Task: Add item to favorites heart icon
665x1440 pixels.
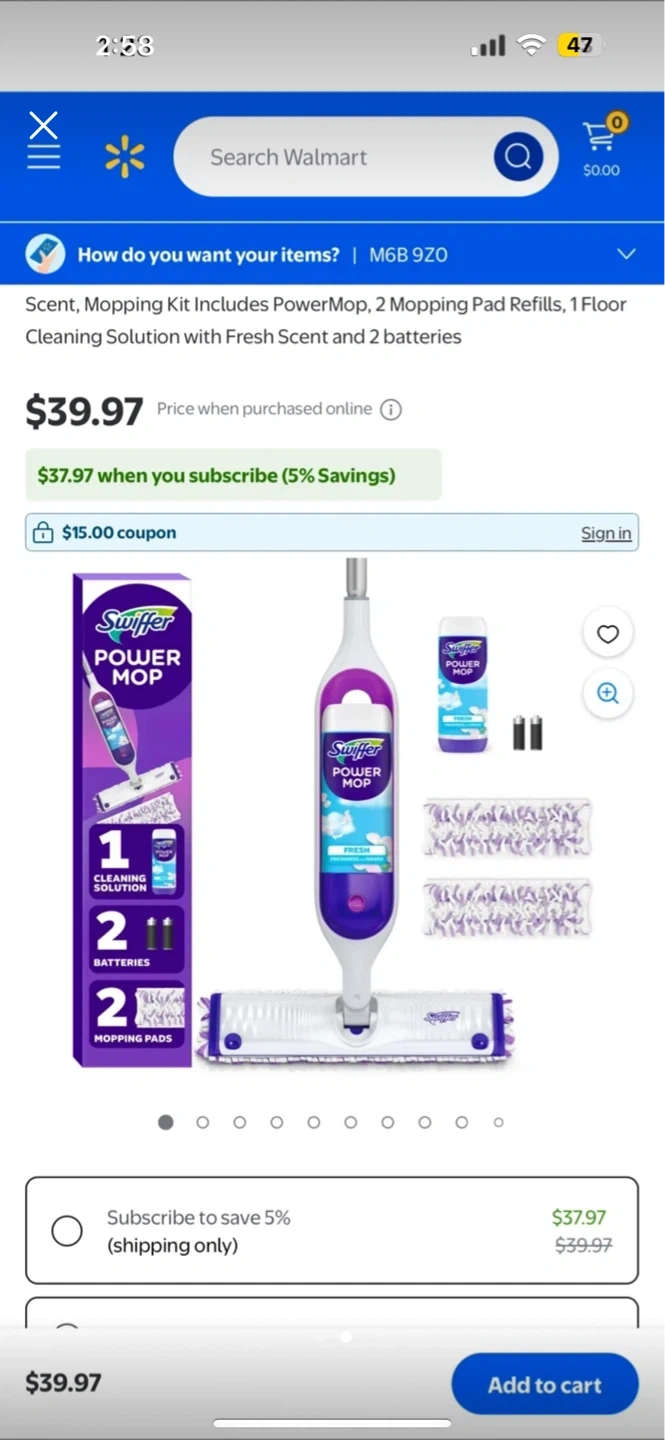Action: click(x=608, y=633)
